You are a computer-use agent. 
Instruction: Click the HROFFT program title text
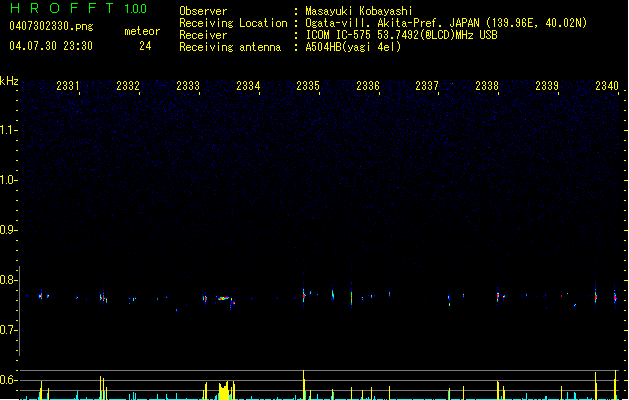(62, 8)
